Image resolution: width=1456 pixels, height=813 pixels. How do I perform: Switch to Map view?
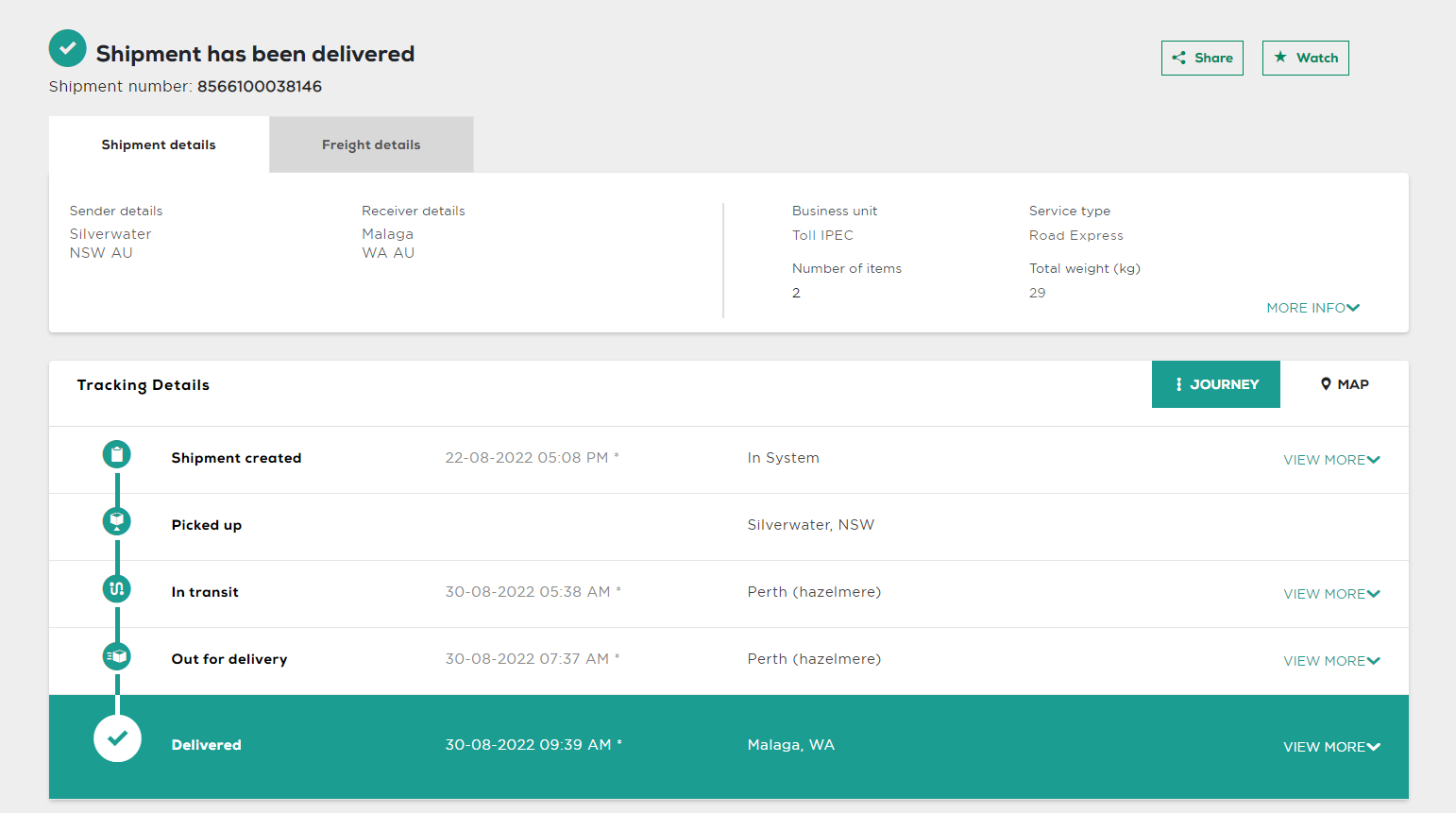point(1345,384)
